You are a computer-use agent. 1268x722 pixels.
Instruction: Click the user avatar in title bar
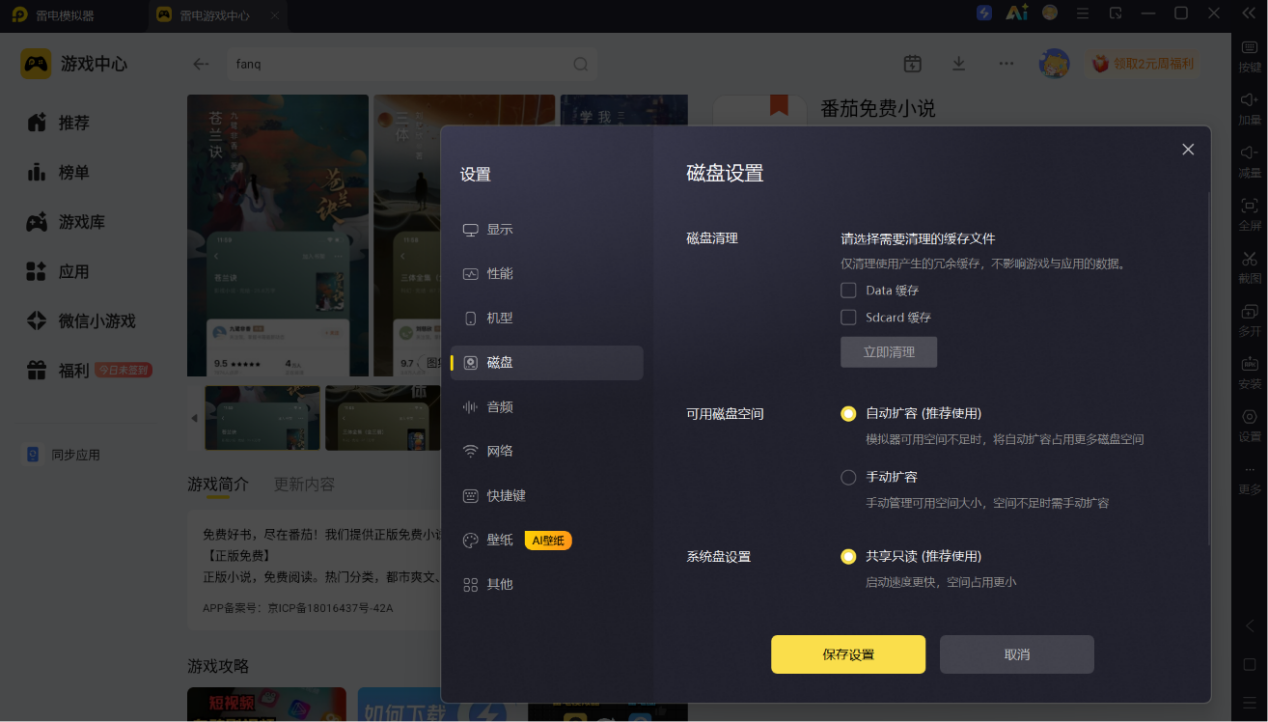tap(1050, 13)
